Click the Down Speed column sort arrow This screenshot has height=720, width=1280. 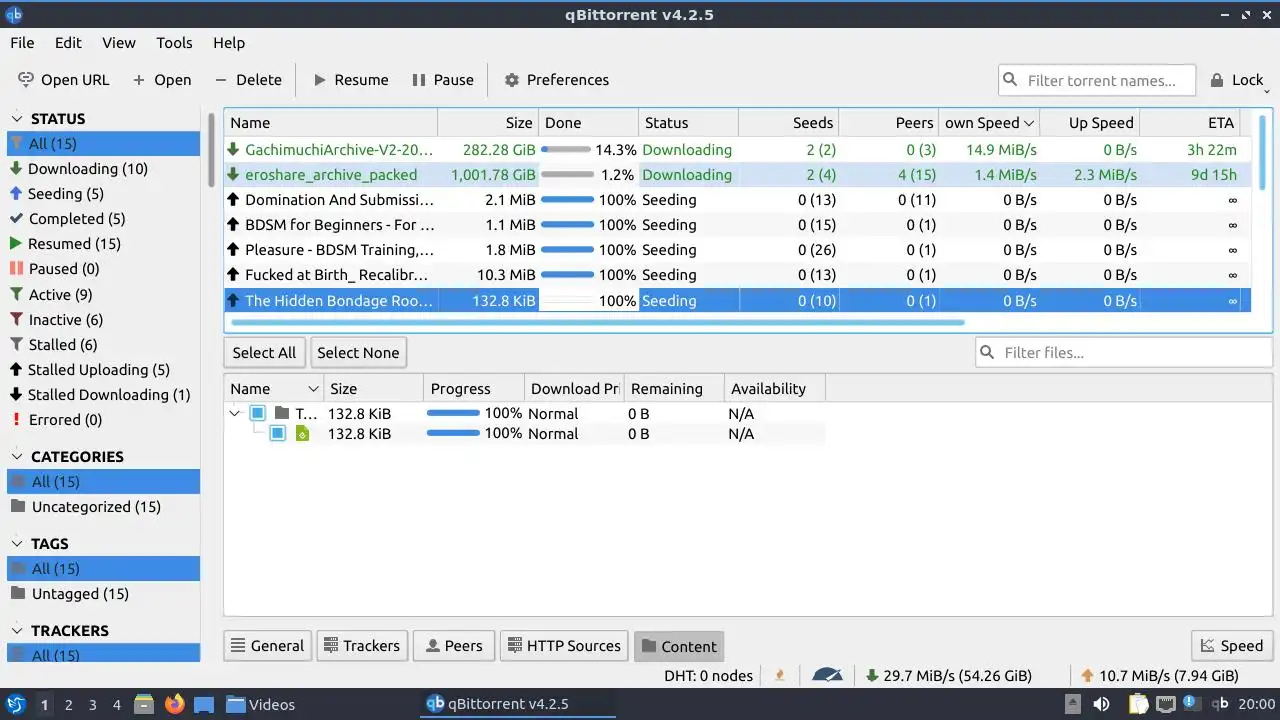pyautogui.click(x=1029, y=123)
